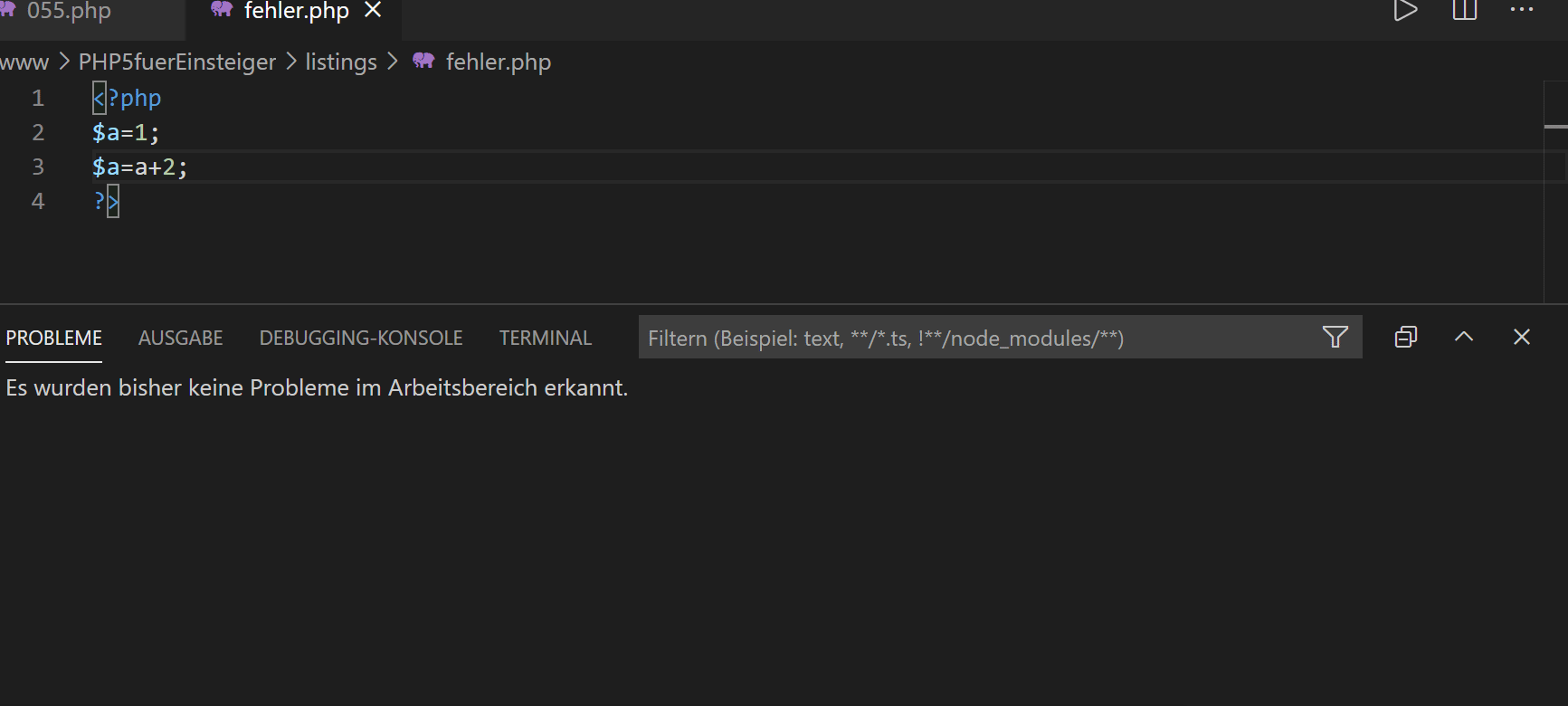Image resolution: width=1568 pixels, height=706 pixels.
Task: Close the fehler.php editor tab
Action: pyautogui.click(x=373, y=11)
